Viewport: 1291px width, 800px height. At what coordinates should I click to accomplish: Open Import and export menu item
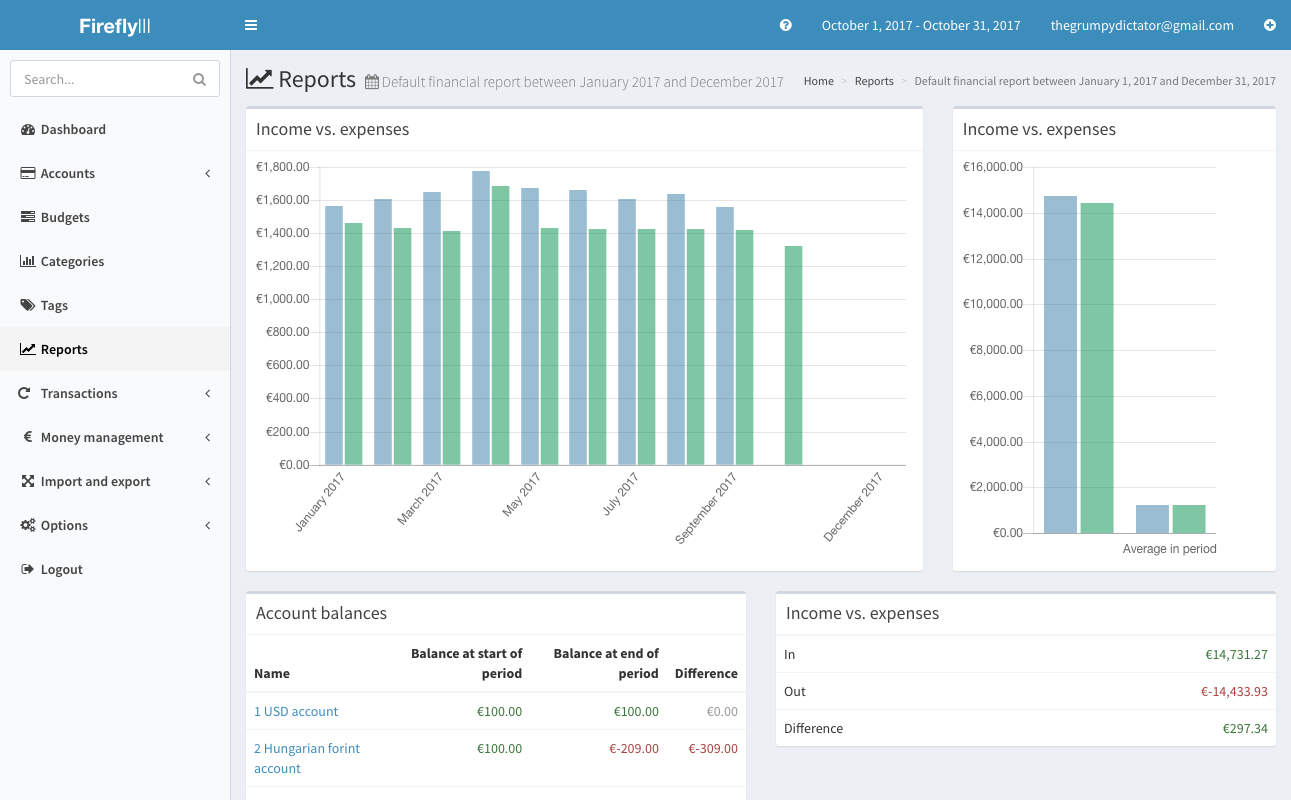pos(95,482)
